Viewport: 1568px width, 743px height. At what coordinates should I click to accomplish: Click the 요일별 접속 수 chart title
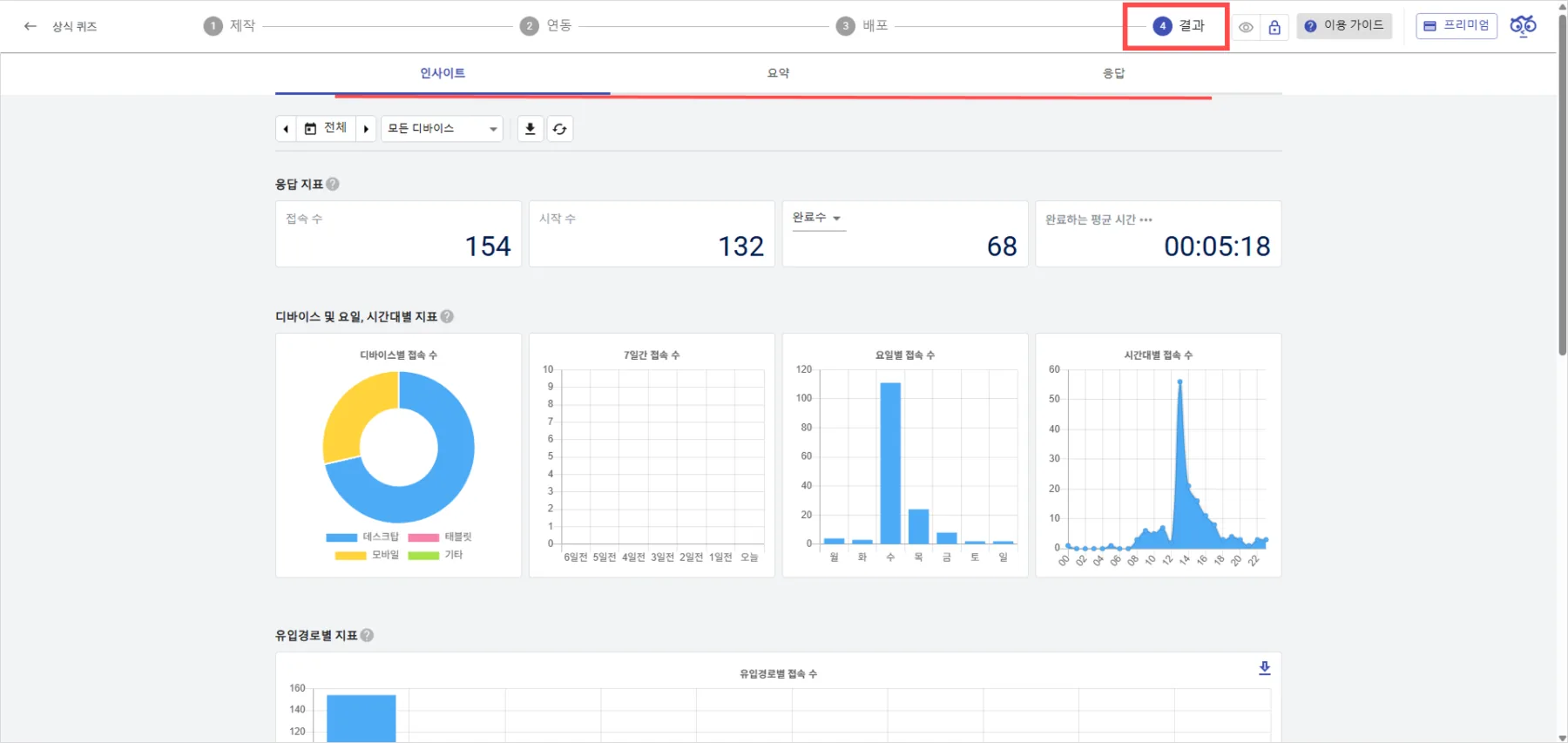(905, 355)
